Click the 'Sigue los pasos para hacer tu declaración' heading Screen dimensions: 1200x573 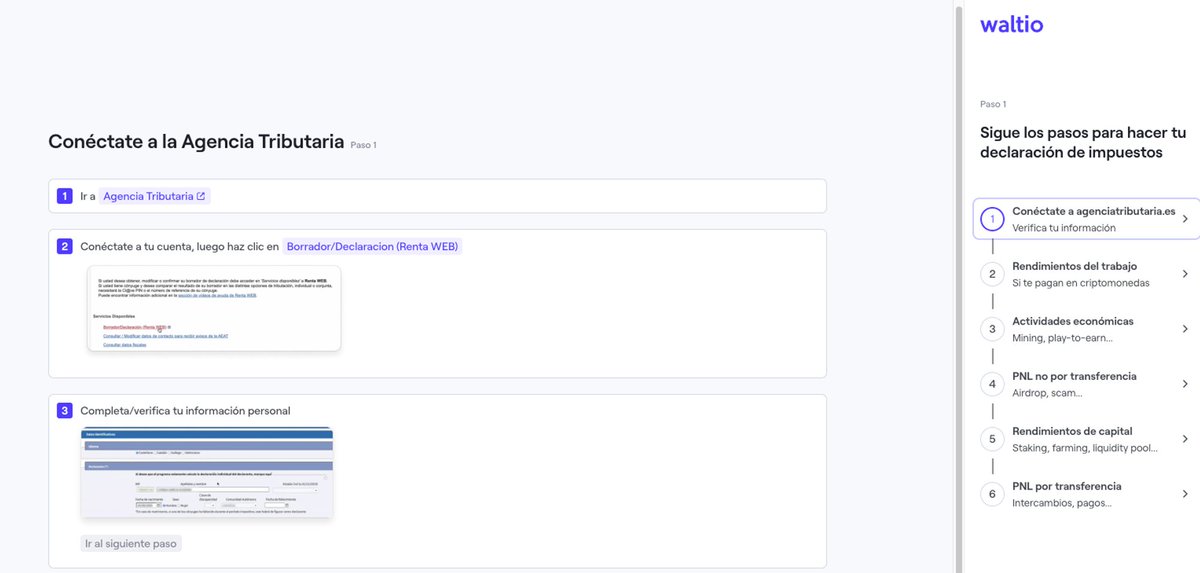(1083, 142)
